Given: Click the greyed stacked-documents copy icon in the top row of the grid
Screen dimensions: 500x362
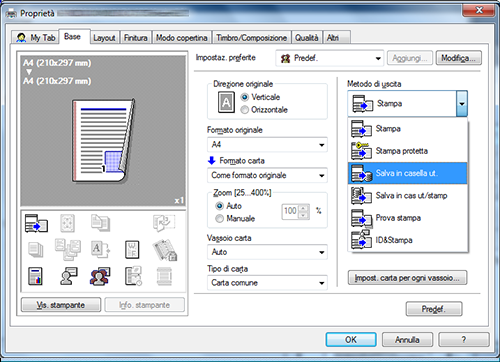Looking at the screenshot, I should [x=100, y=223].
